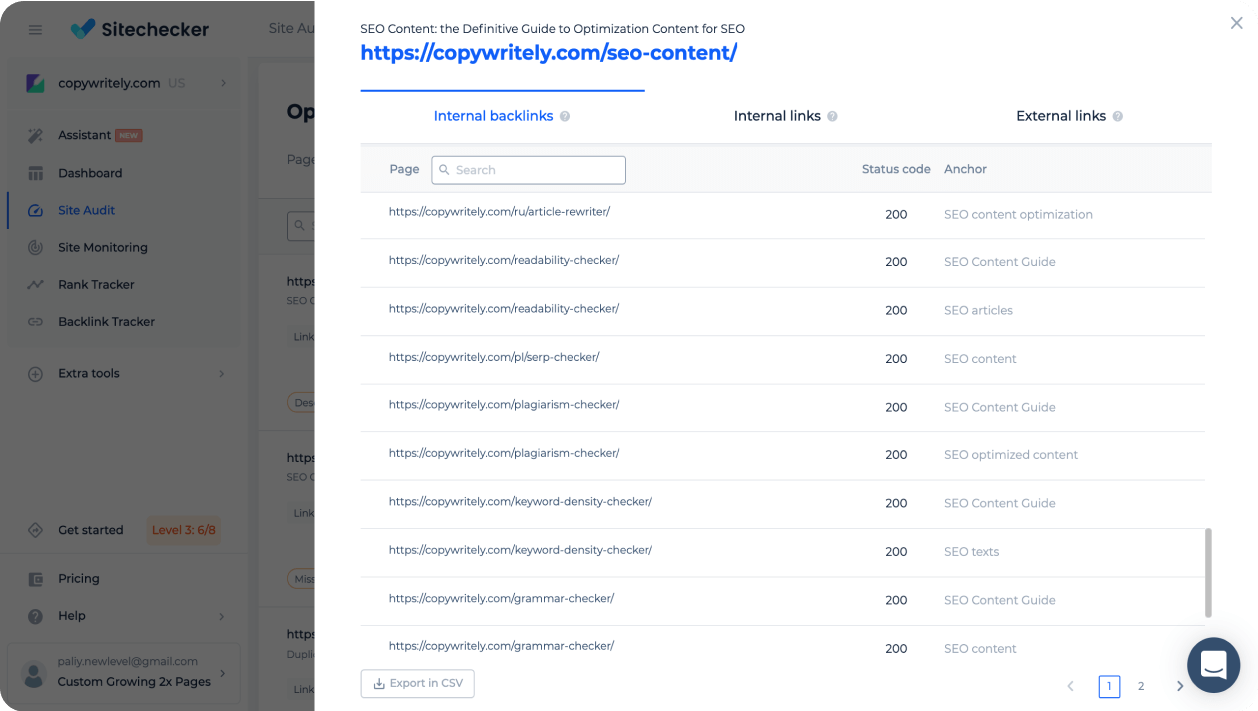The height and width of the screenshot is (711, 1258).
Task: Expand the Help submenu chevron
Action: tap(222, 616)
